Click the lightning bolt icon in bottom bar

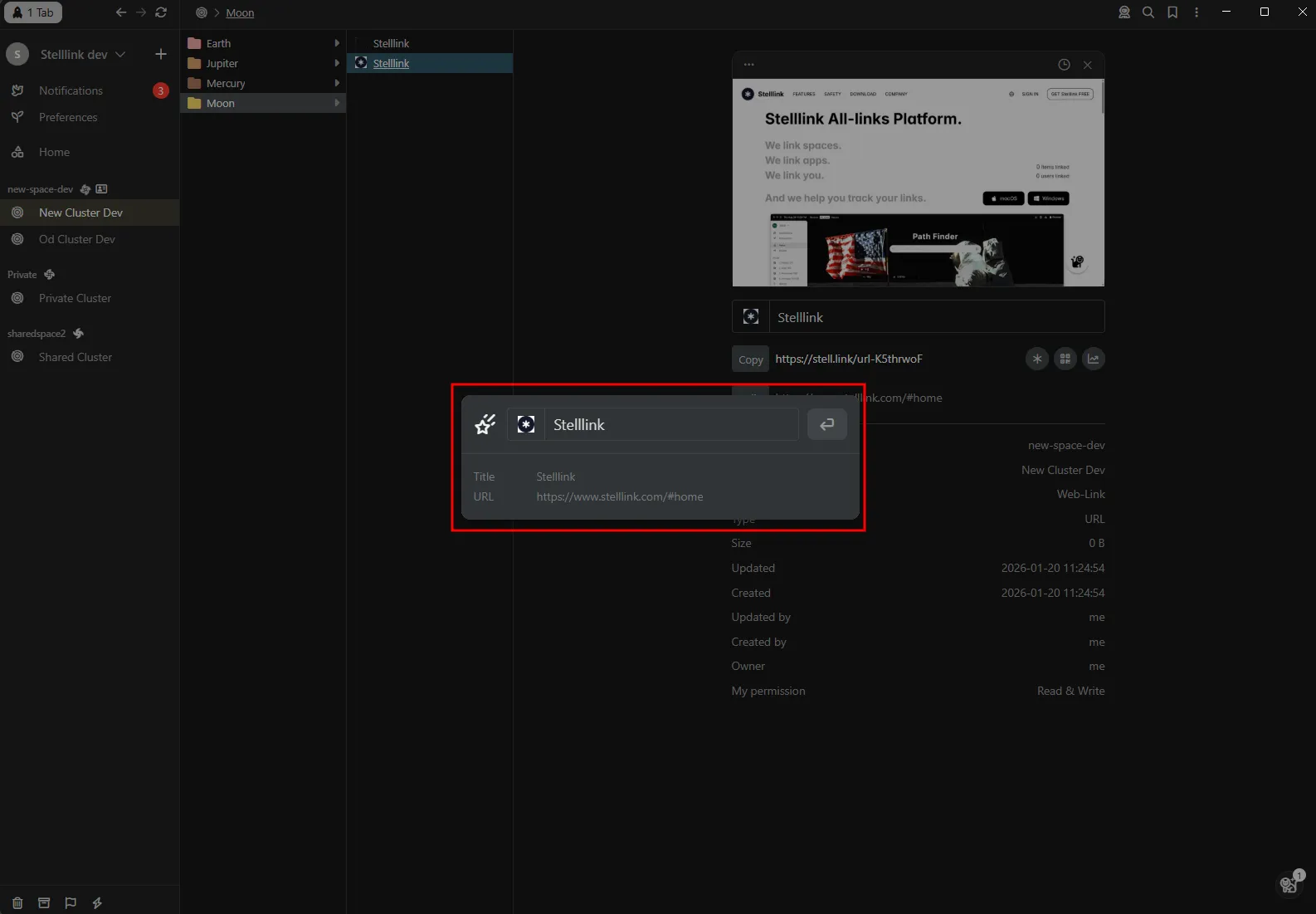click(x=97, y=902)
